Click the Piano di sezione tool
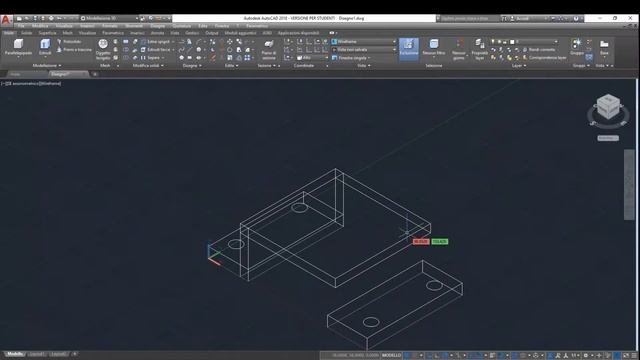 tap(269, 49)
